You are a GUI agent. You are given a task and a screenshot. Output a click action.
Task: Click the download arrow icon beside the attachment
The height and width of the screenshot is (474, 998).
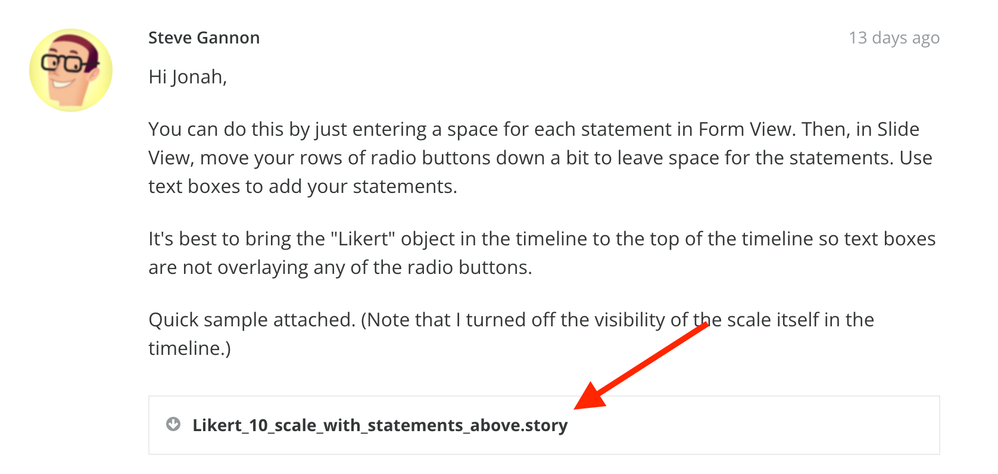[173, 425]
